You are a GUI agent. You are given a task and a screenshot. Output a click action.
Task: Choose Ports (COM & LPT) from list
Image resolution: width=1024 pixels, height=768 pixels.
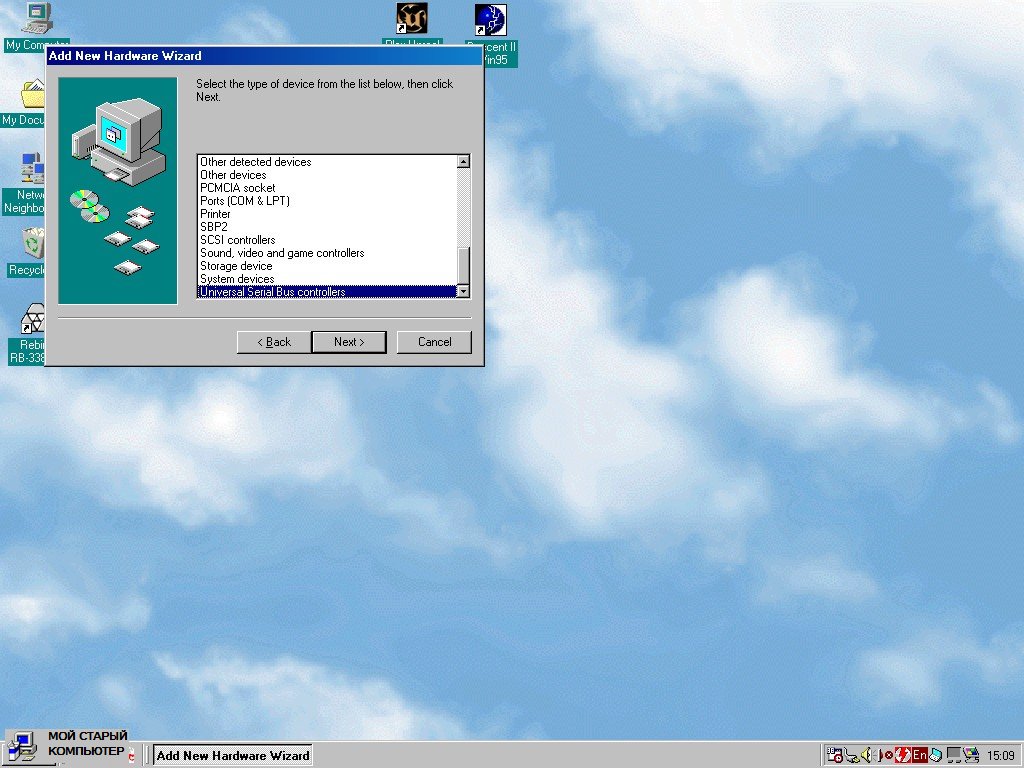tap(245, 201)
